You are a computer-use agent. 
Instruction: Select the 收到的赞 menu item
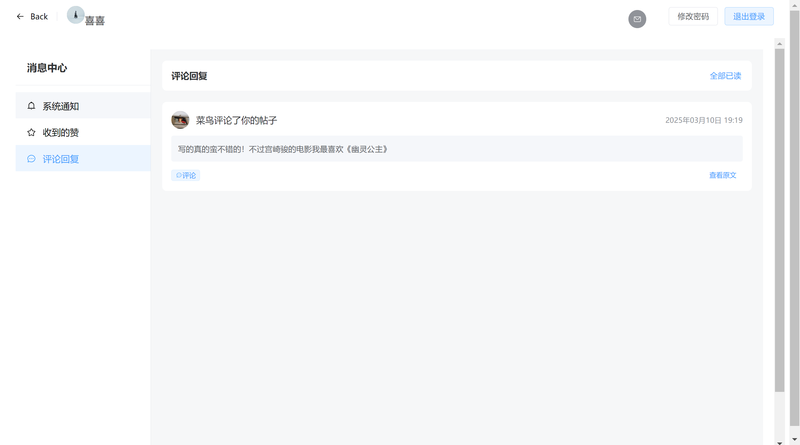83,132
